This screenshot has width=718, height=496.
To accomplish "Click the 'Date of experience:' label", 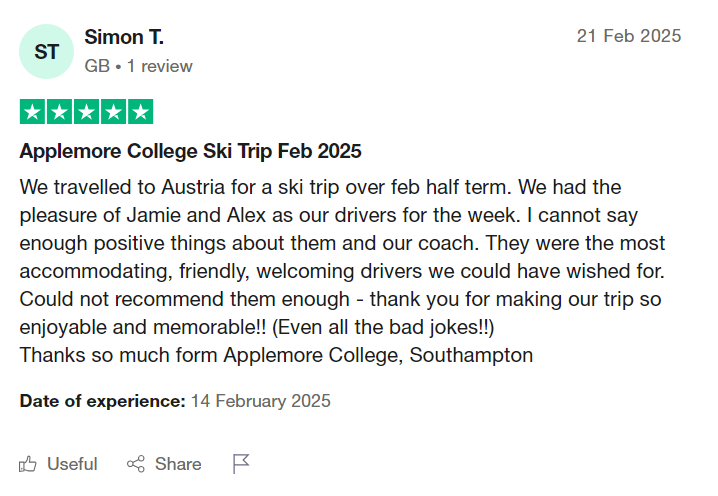I will [102, 401].
